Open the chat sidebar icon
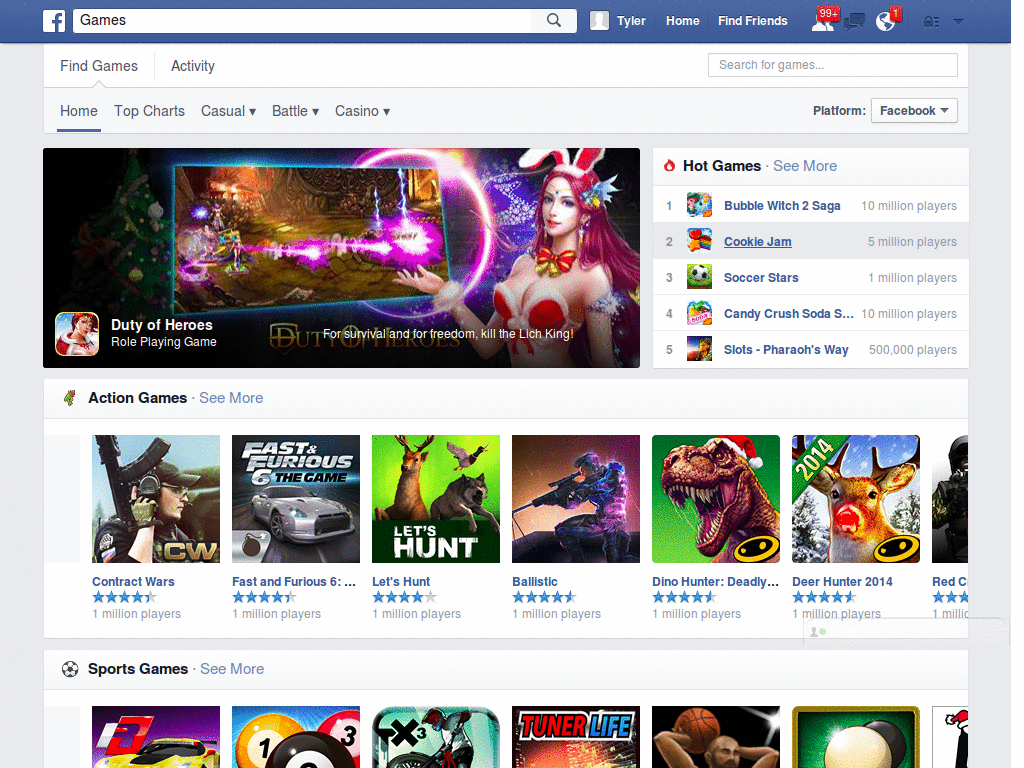The width and height of the screenshot is (1024, 768). [x=818, y=632]
